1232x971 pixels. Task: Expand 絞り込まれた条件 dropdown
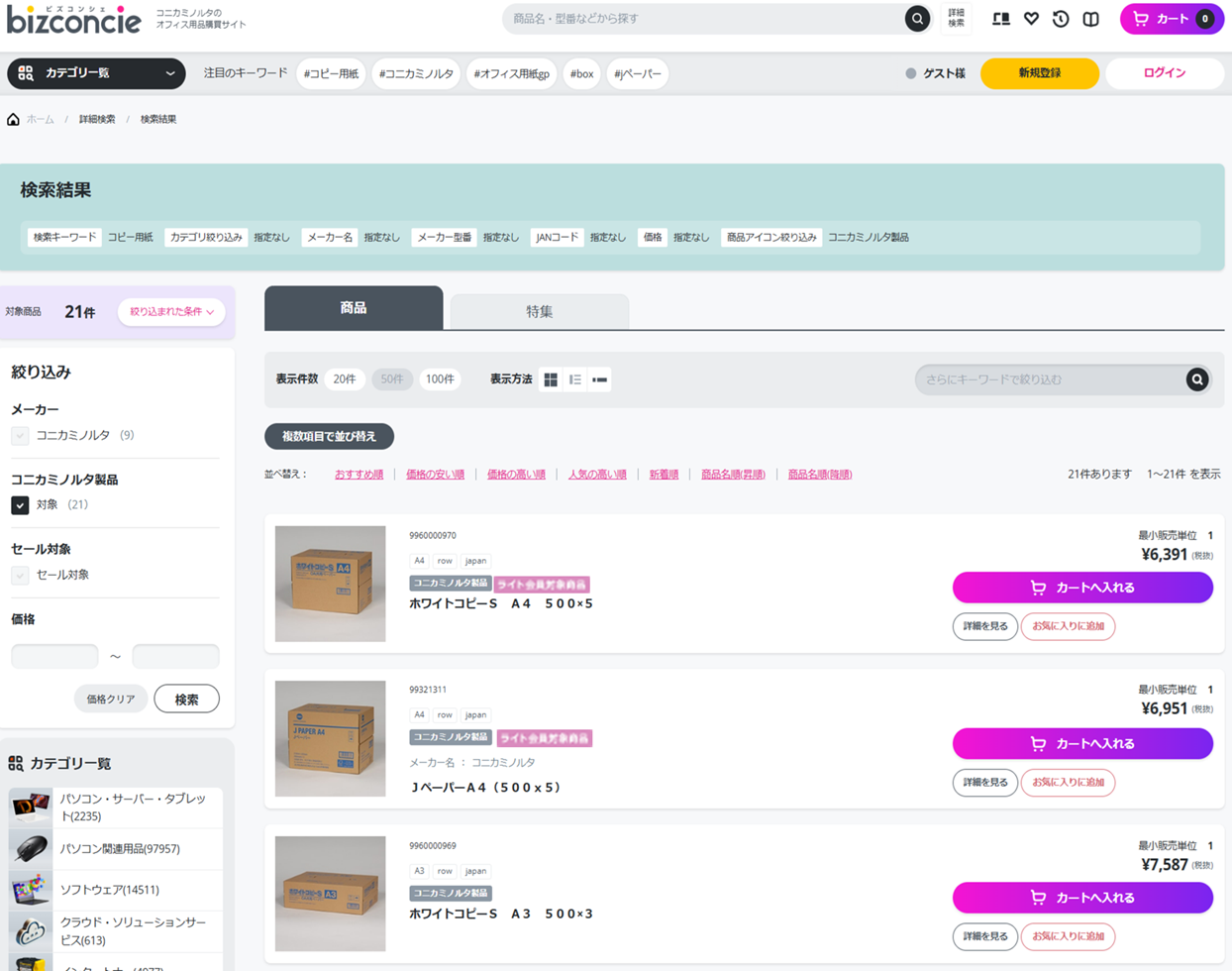pos(171,312)
